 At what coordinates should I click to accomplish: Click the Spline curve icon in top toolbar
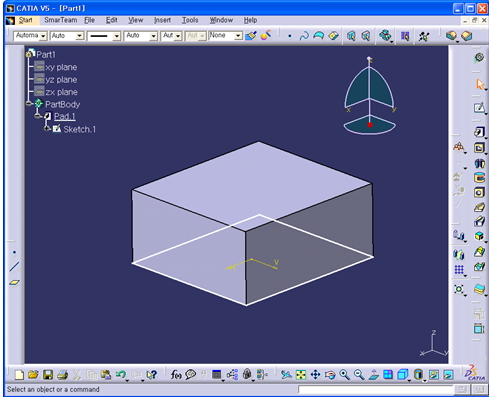[x=304, y=36]
